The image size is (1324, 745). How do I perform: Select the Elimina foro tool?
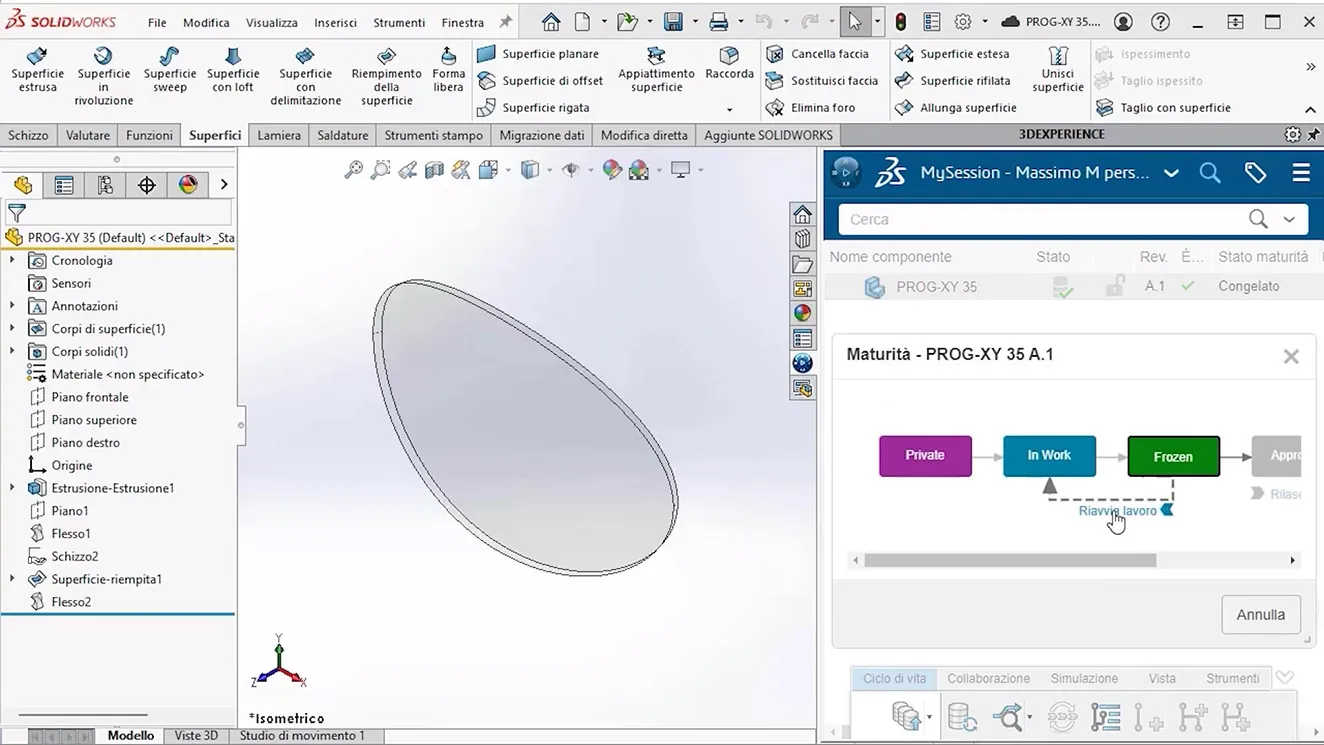pos(826,107)
